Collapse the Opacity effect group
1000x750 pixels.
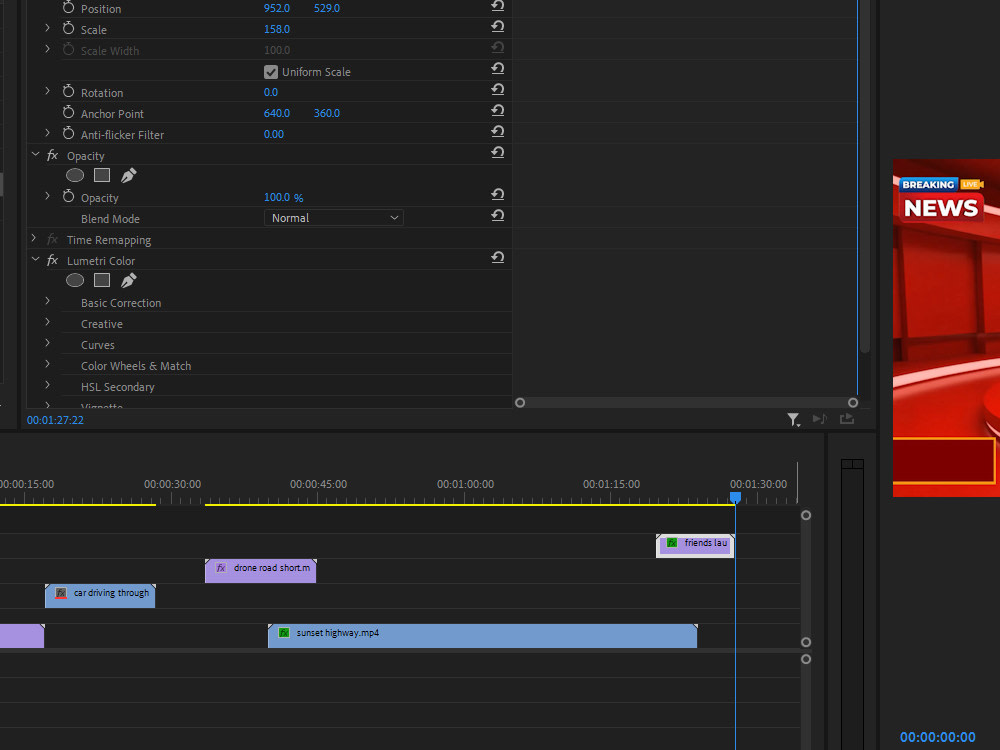[35, 154]
